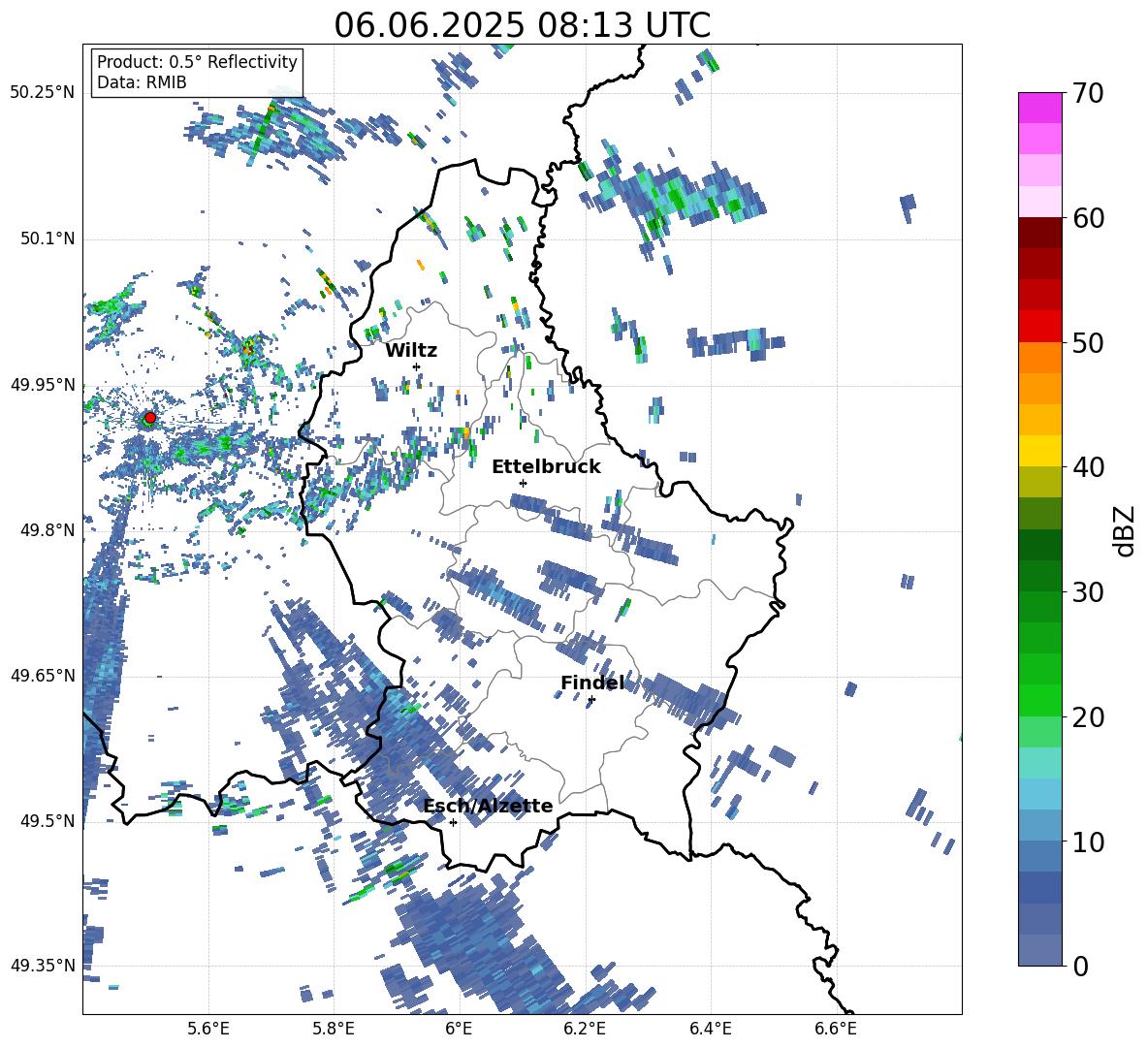Click the colorbar tick label 0

tap(1080, 966)
